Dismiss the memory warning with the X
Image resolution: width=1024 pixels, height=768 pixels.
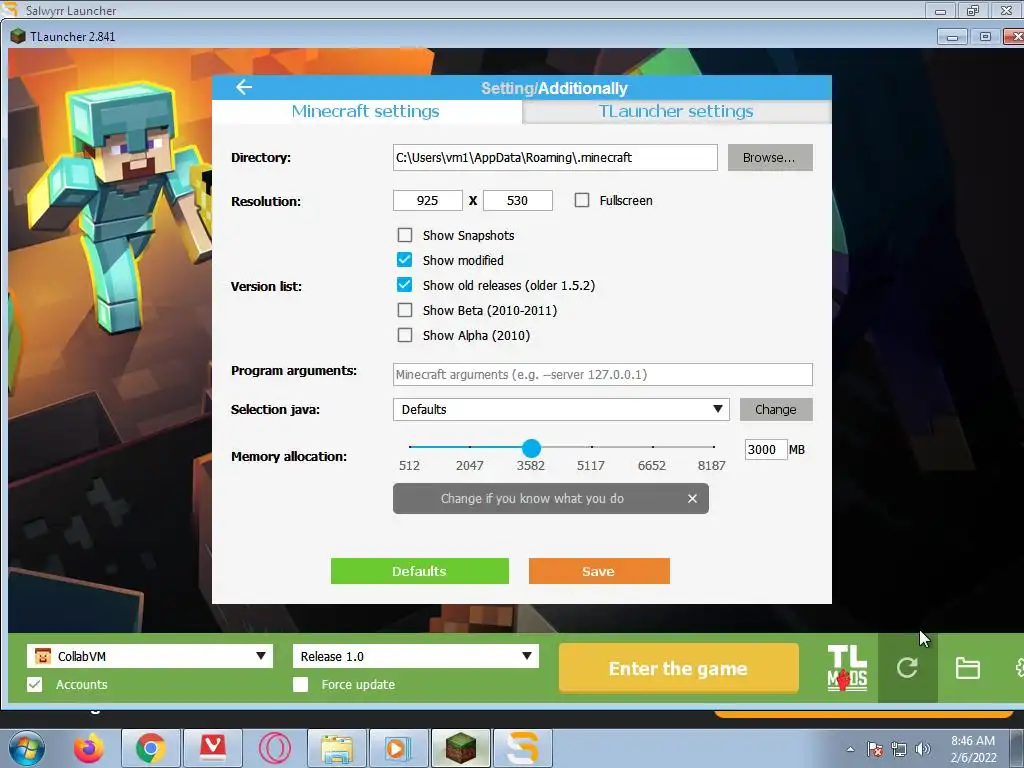(692, 498)
